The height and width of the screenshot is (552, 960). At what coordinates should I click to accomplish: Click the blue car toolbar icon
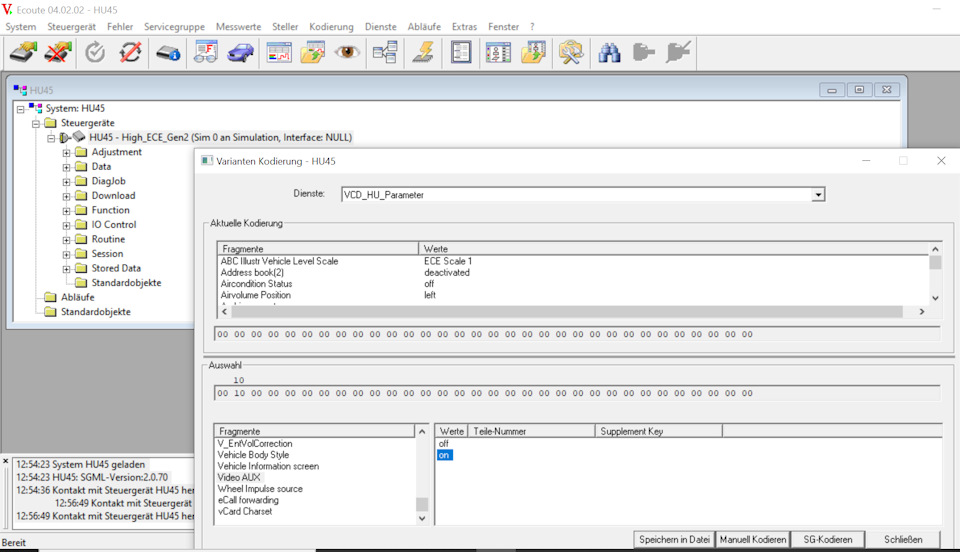[x=241, y=52]
